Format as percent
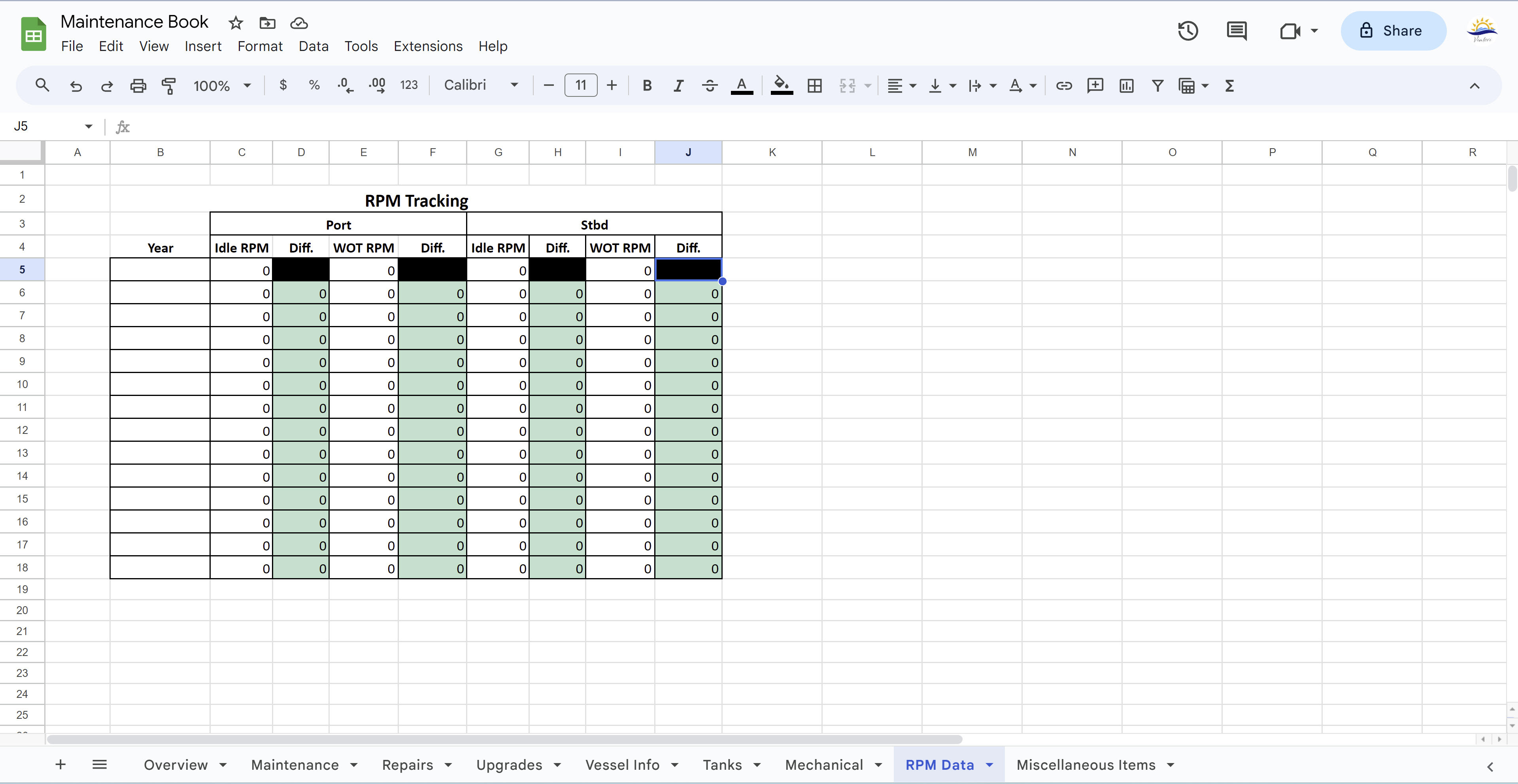Image resolution: width=1518 pixels, height=784 pixels. (314, 85)
